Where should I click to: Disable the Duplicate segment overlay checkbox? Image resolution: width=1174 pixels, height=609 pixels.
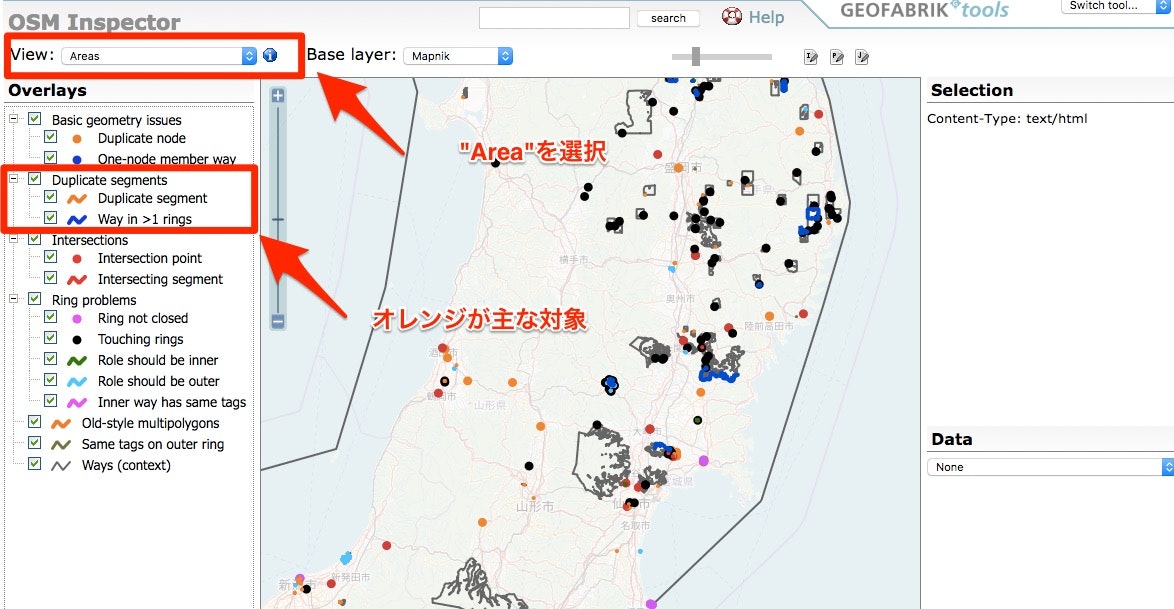pyautogui.click(x=48, y=198)
